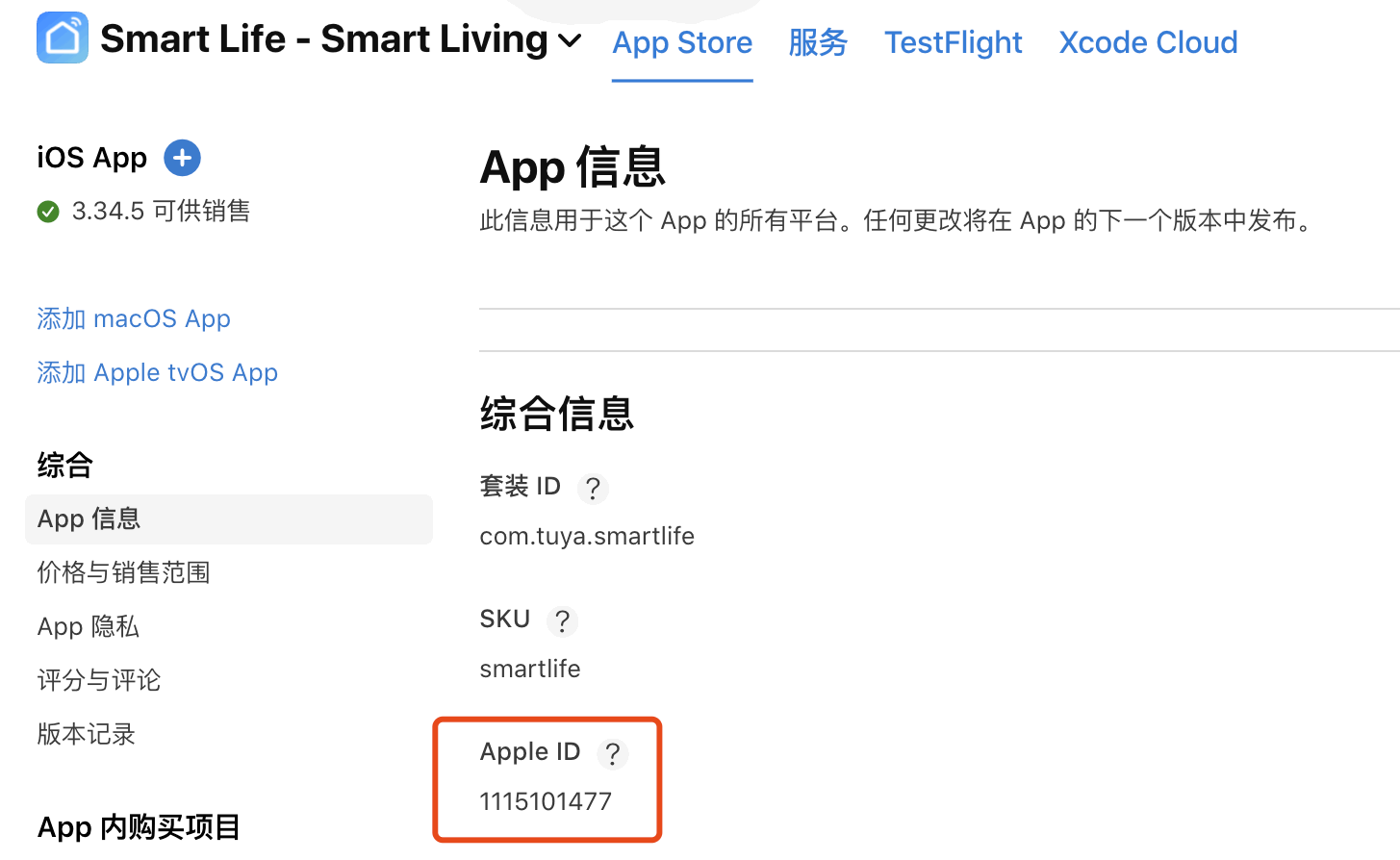Select App 信息 in the sidebar

229,519
